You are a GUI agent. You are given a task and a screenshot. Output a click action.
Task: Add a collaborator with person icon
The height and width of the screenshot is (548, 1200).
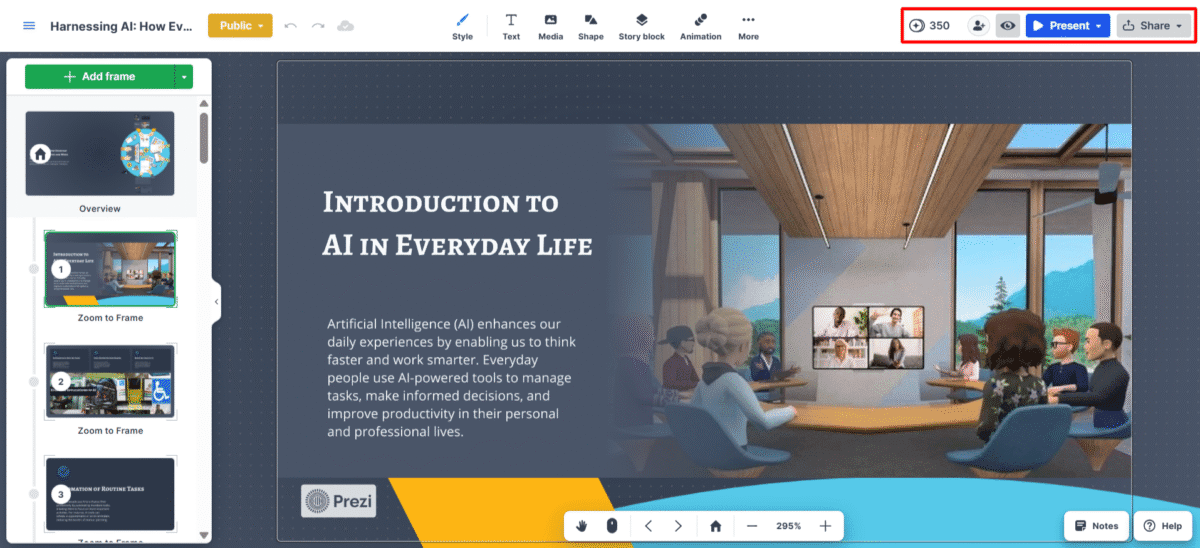click(978, 26)
